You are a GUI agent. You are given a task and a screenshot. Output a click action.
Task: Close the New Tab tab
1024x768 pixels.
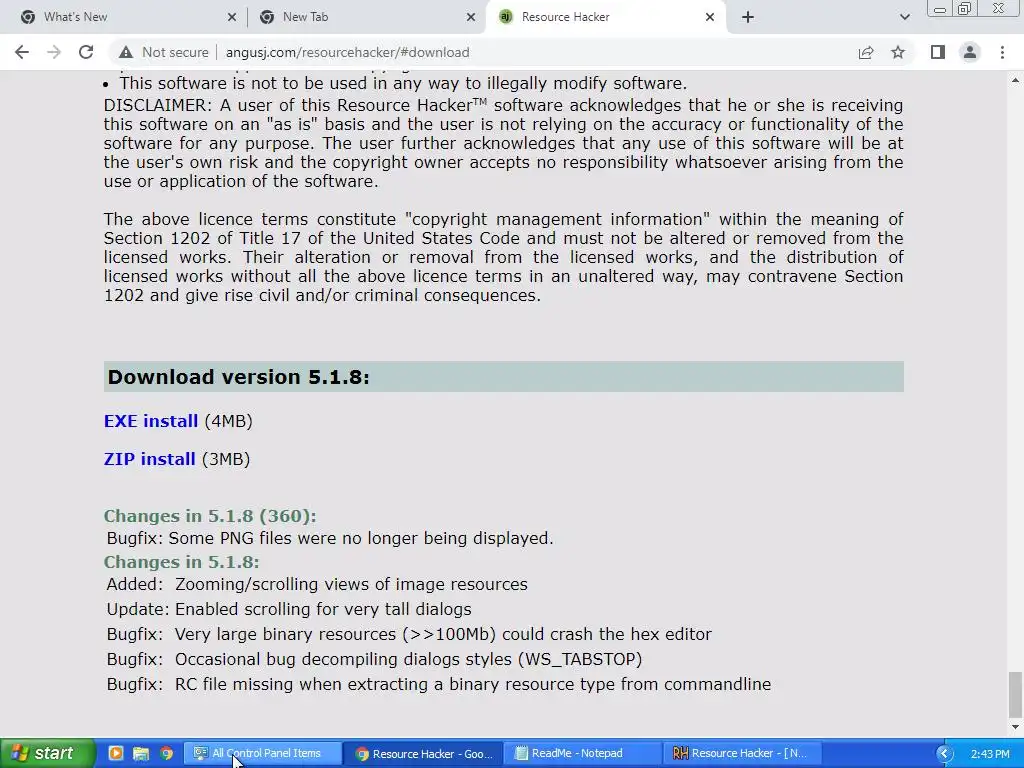pos(471,17)
